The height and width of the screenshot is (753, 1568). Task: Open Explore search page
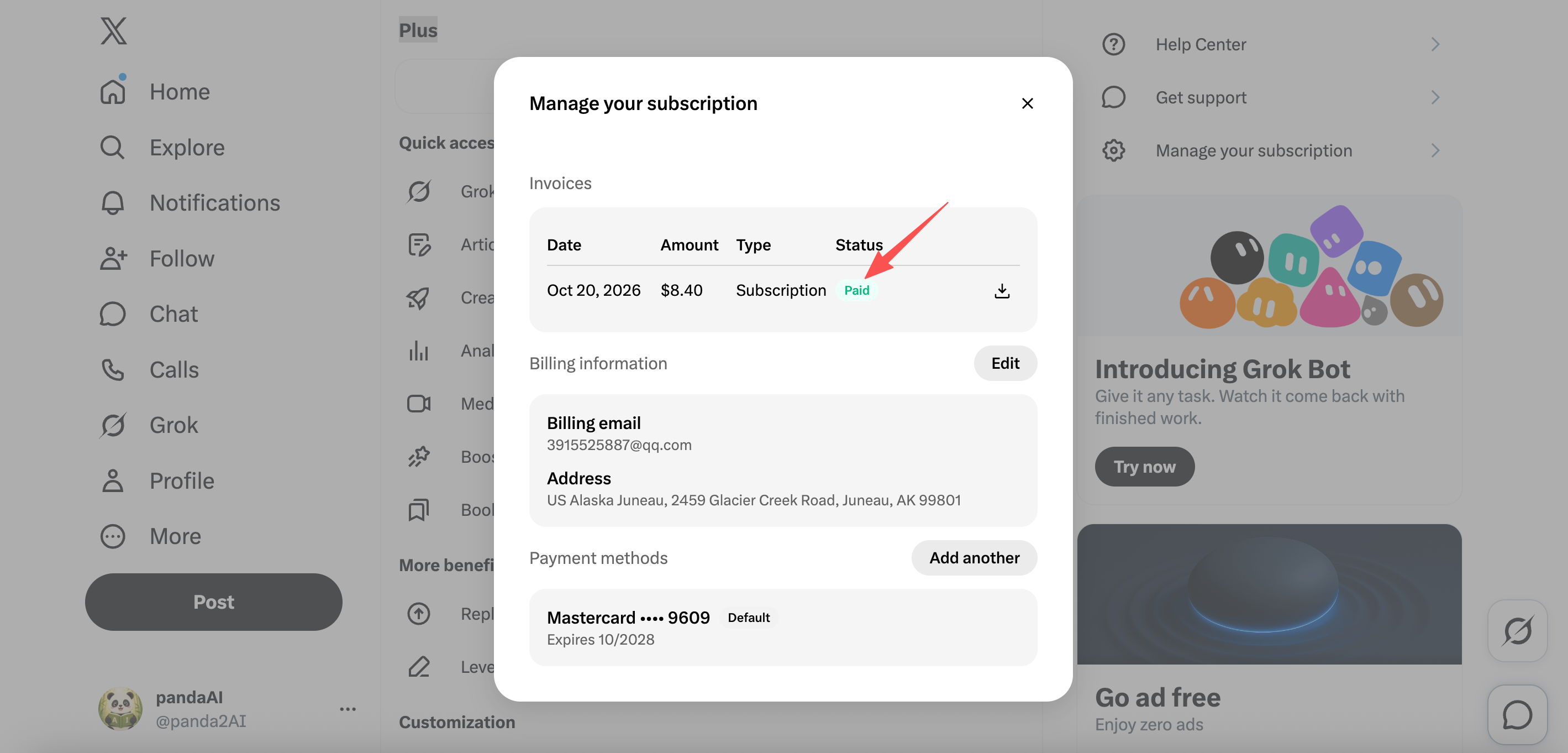point(162,148)
